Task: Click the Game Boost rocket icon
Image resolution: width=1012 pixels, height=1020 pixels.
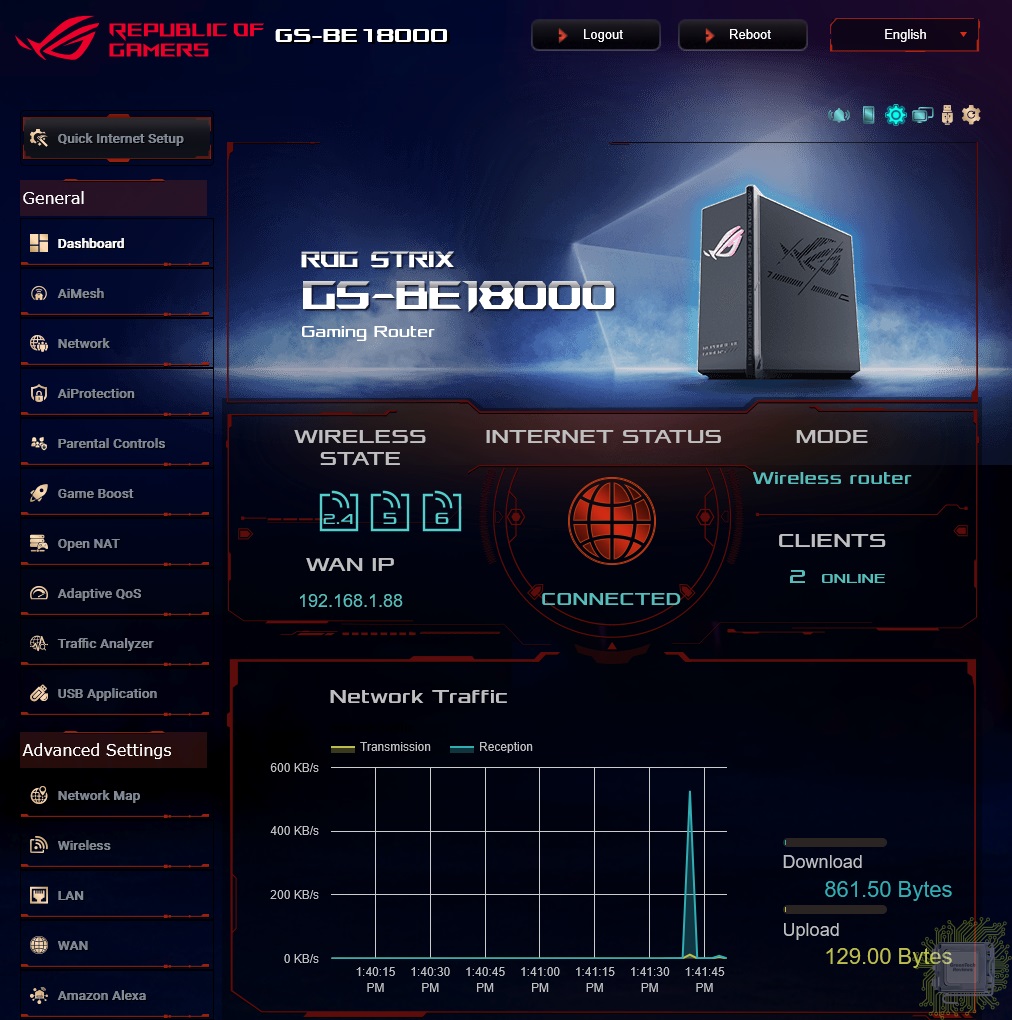Action: coord(39,493)
